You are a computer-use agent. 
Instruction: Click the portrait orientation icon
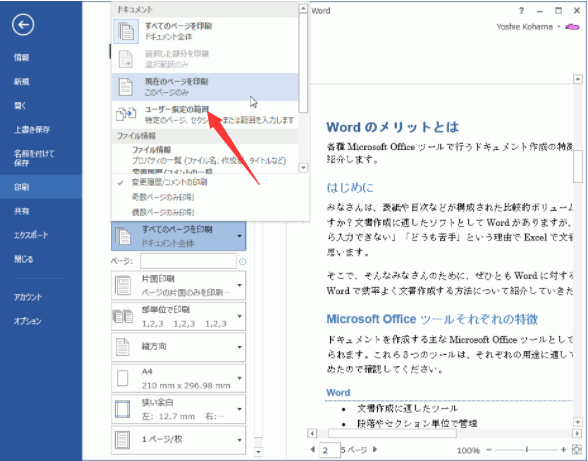click(123, 347)
